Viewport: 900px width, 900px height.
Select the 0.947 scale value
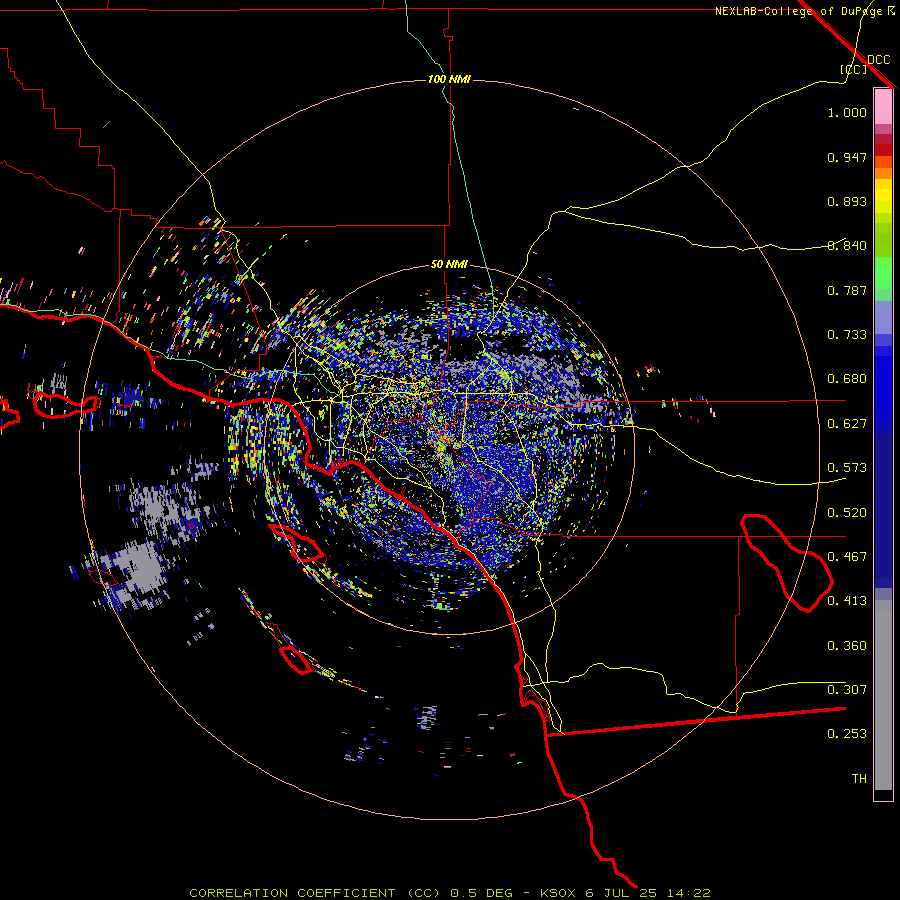847,157
